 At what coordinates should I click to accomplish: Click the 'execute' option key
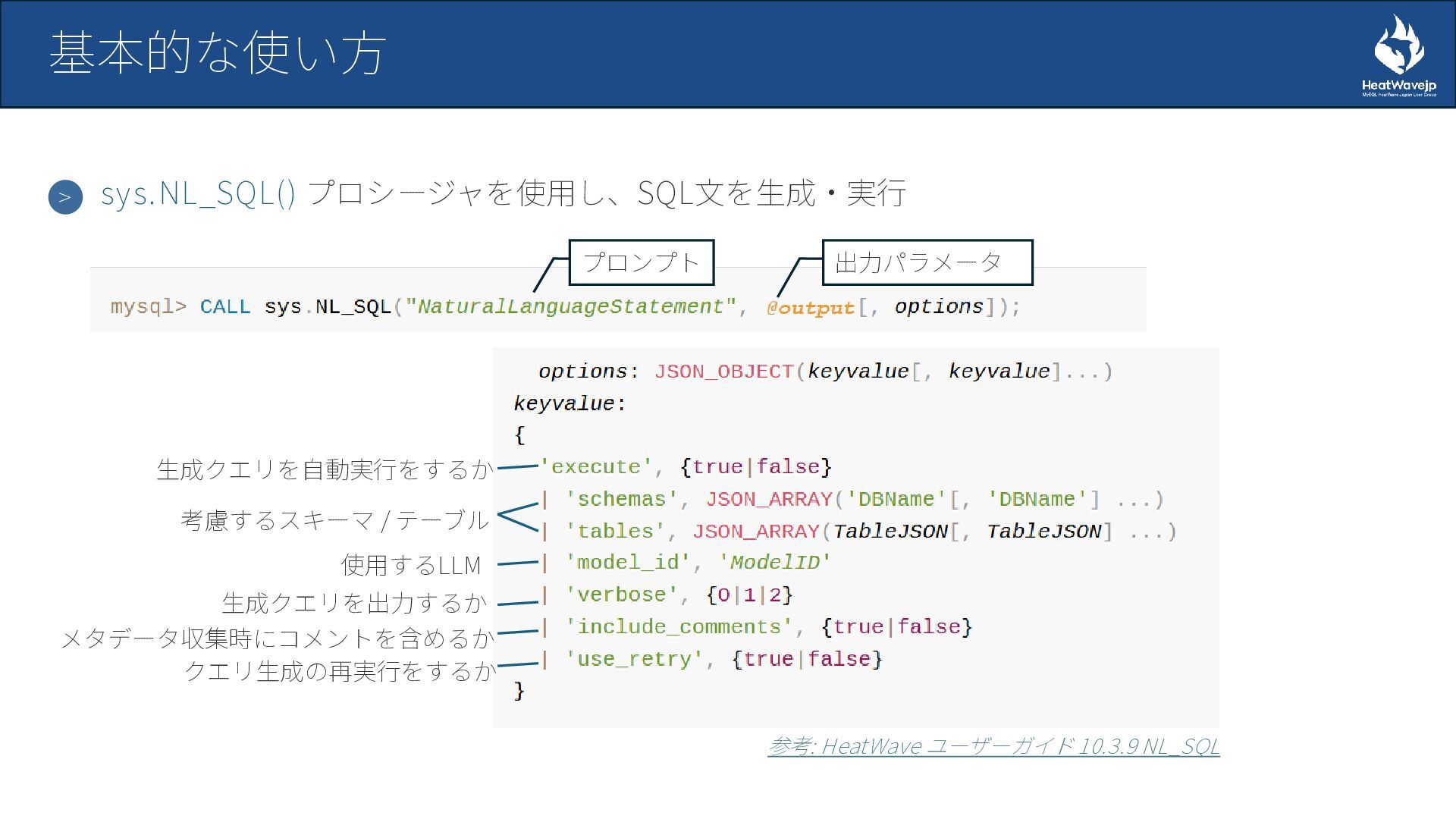(x=596, y=467)
